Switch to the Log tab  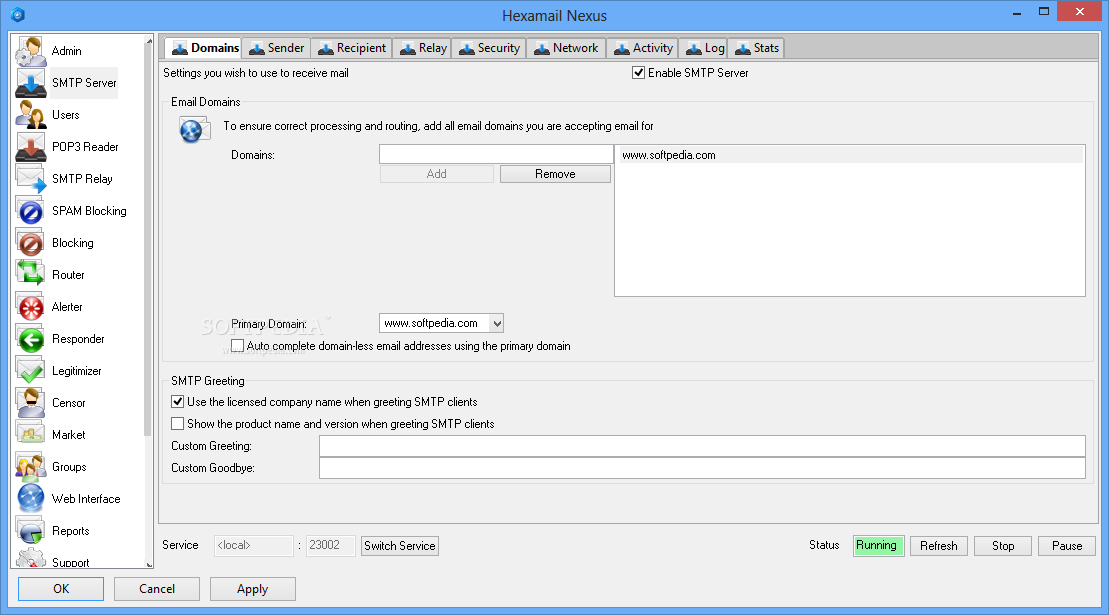coord(704,48)
